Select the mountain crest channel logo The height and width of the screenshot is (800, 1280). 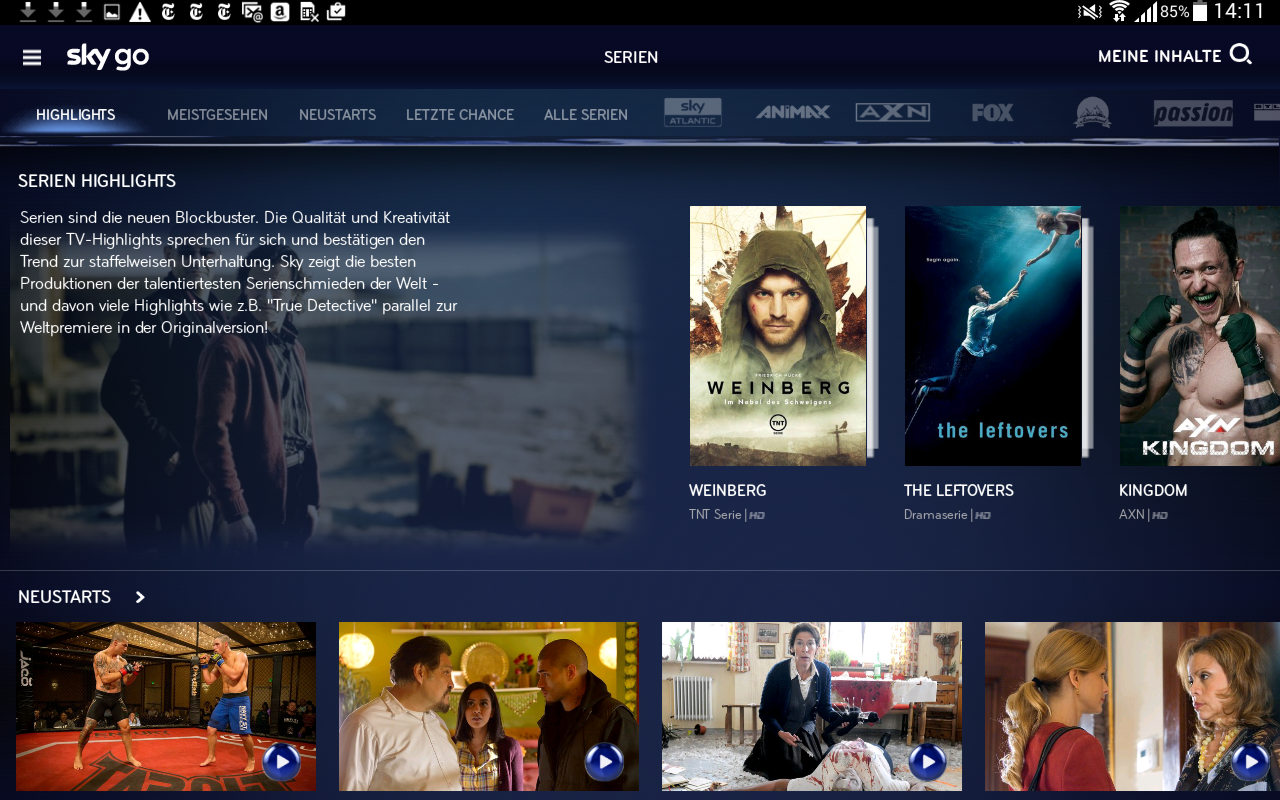[x=1093, y=113]
